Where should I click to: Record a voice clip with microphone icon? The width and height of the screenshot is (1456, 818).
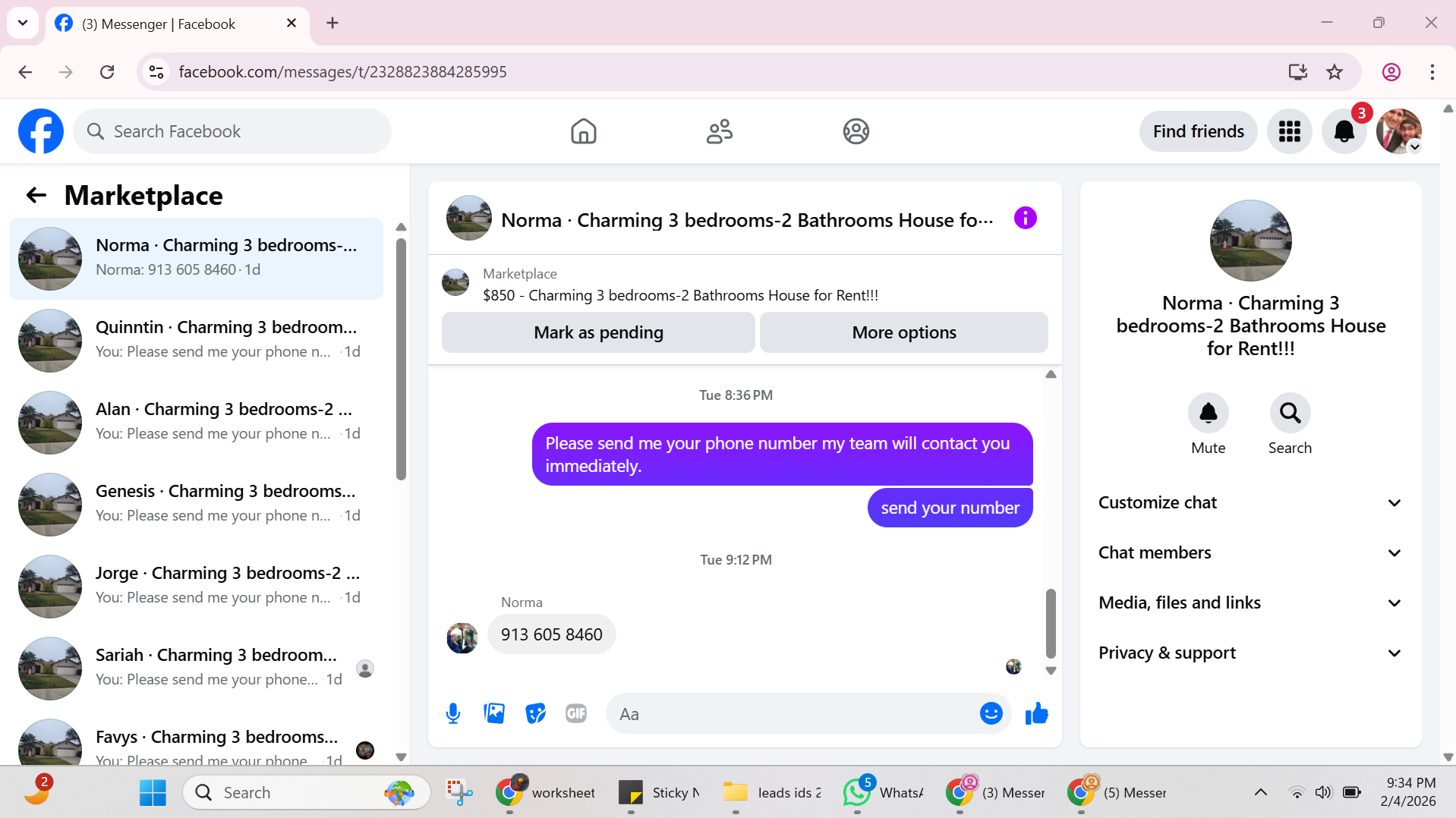(453, 713)
